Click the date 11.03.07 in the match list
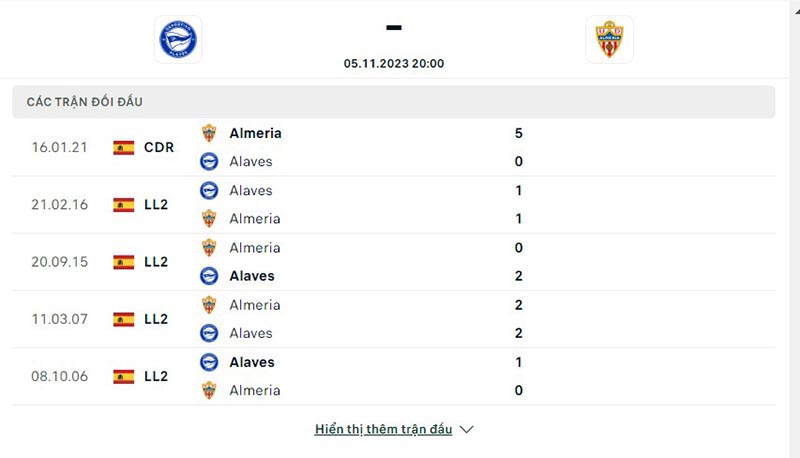The width and height of the screenshot is (800, 458). pos(60,319)
